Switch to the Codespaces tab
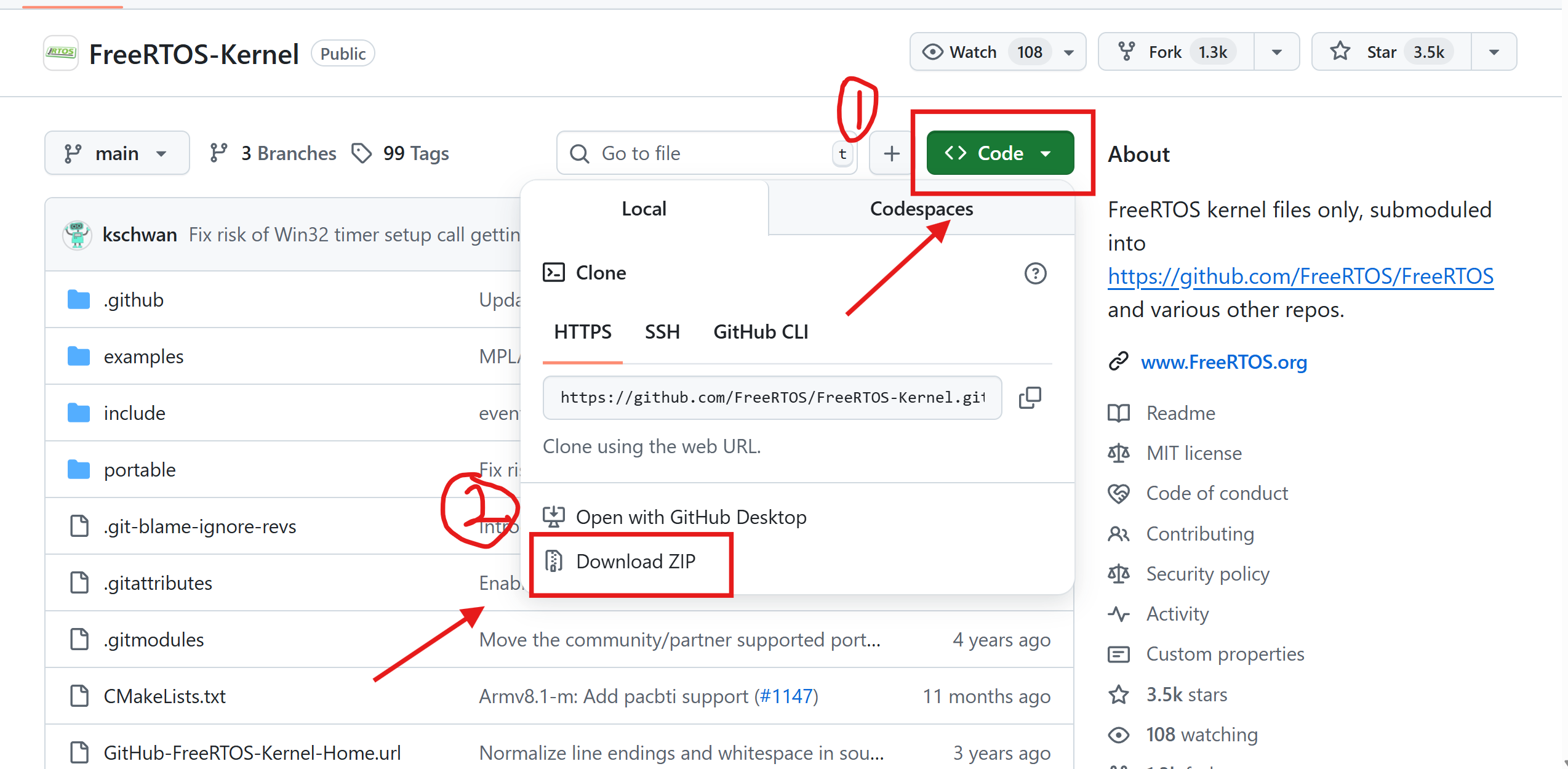1568x769 pixels. coord(921,209)
